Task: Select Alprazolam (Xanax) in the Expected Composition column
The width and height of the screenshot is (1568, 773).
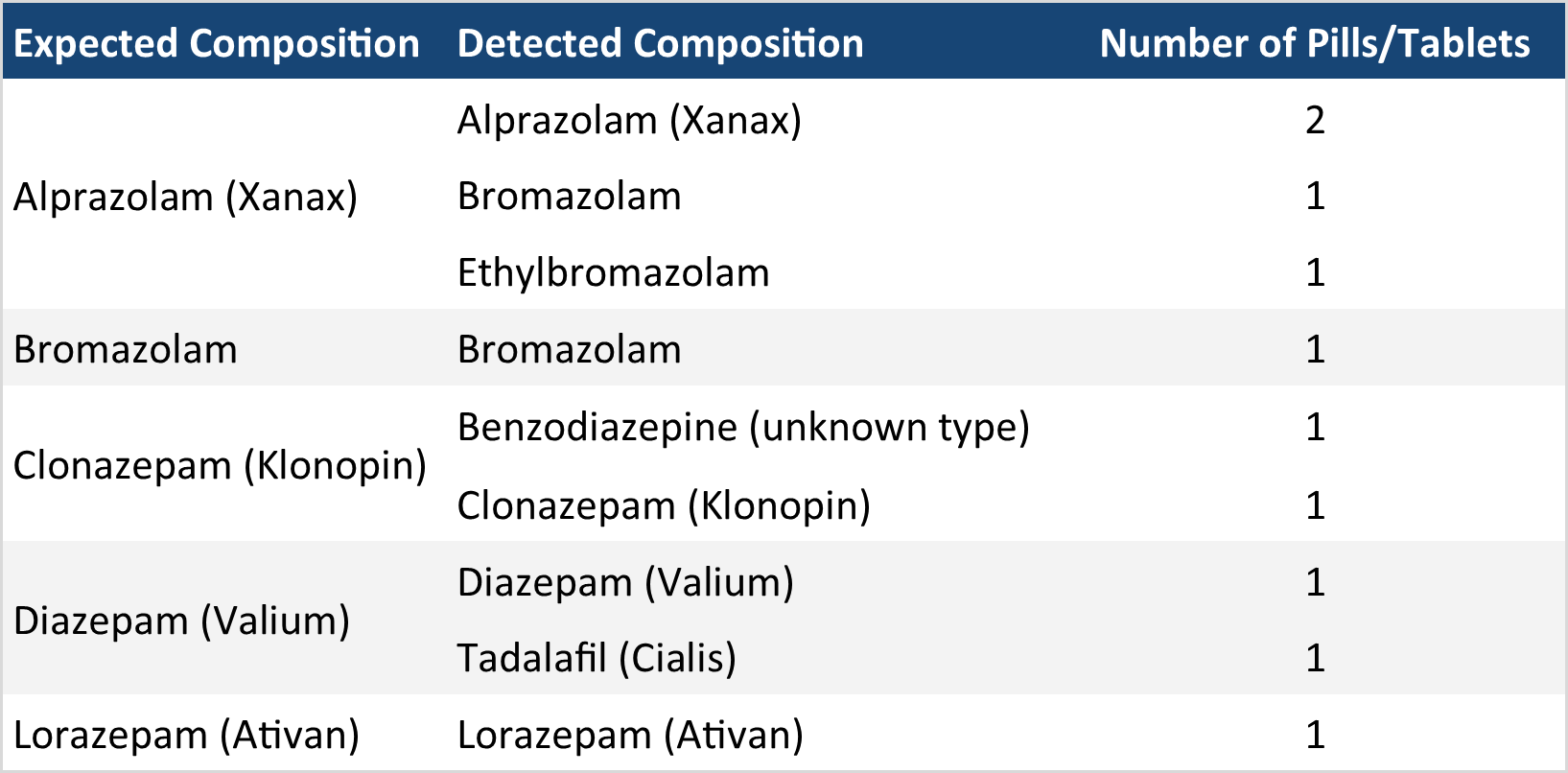Action: [185, 197]
